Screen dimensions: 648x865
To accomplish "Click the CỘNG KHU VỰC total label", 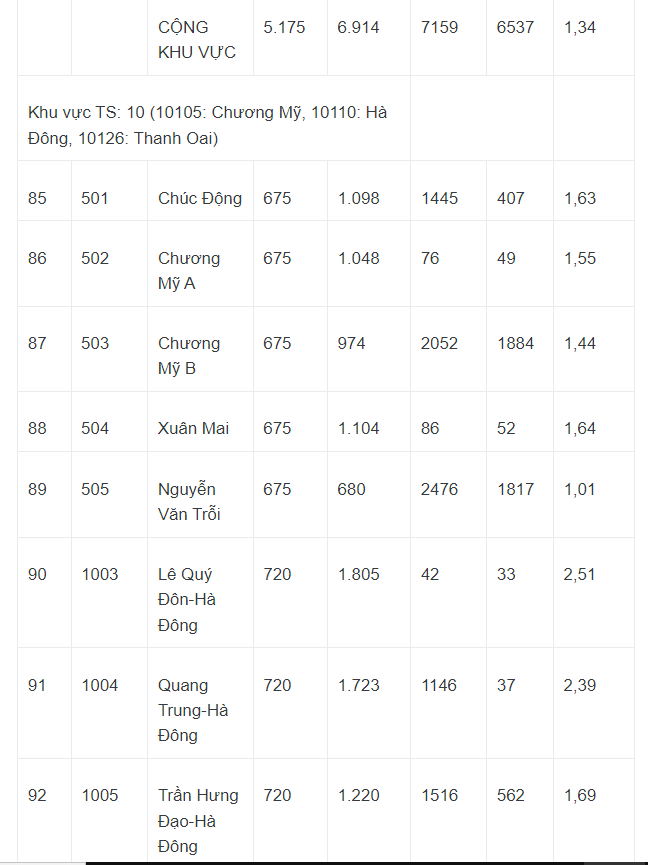I will tap(197, 40).
